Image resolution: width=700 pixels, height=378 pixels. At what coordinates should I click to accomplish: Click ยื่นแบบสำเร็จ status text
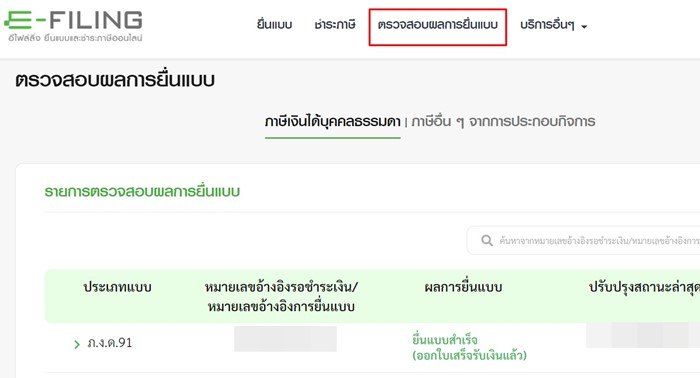[445, 339]
